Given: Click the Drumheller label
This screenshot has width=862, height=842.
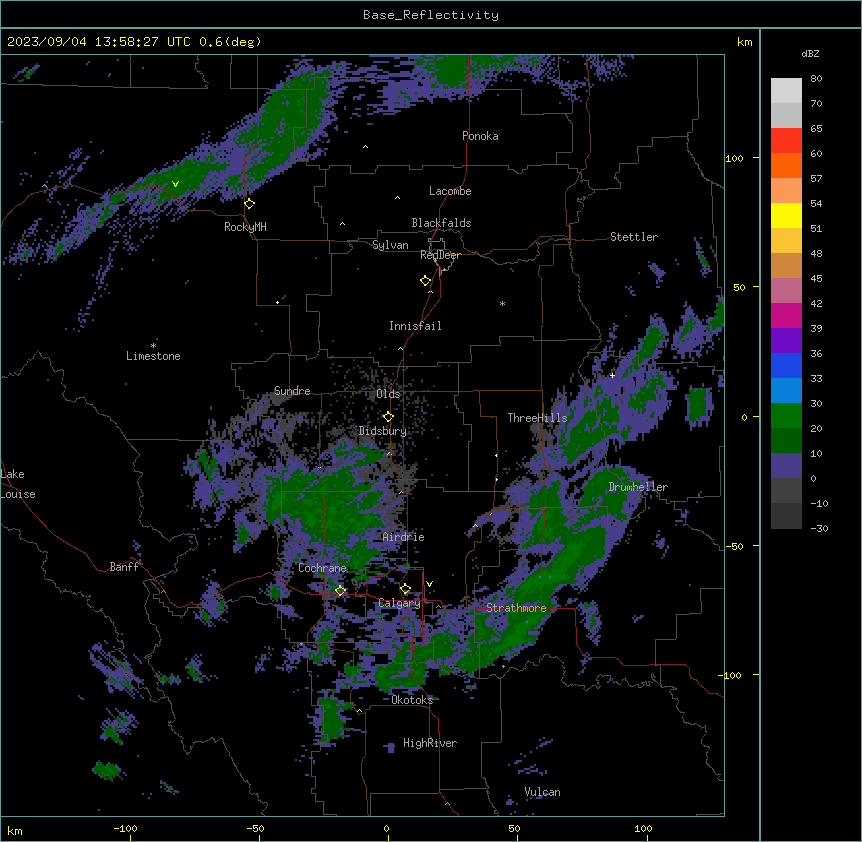Looking at the screenshot, I should pos(638,487).
